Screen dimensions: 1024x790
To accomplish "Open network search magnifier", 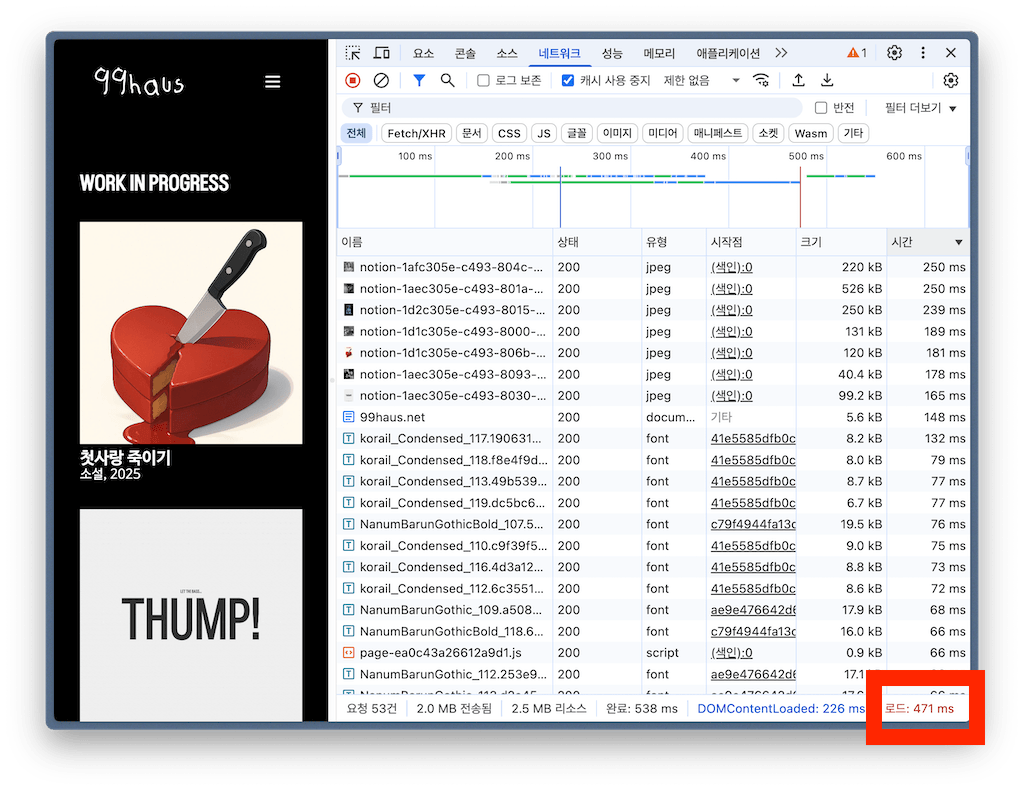I will click(448, 80).
